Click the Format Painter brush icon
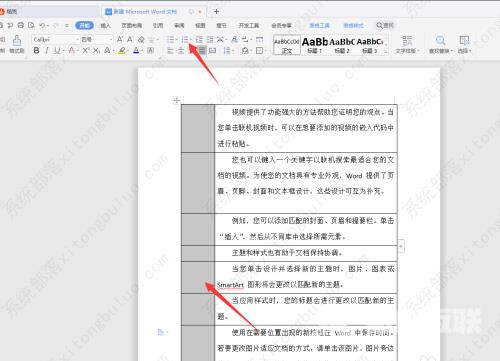Viewport: 500px width, 361px height. 17,40
